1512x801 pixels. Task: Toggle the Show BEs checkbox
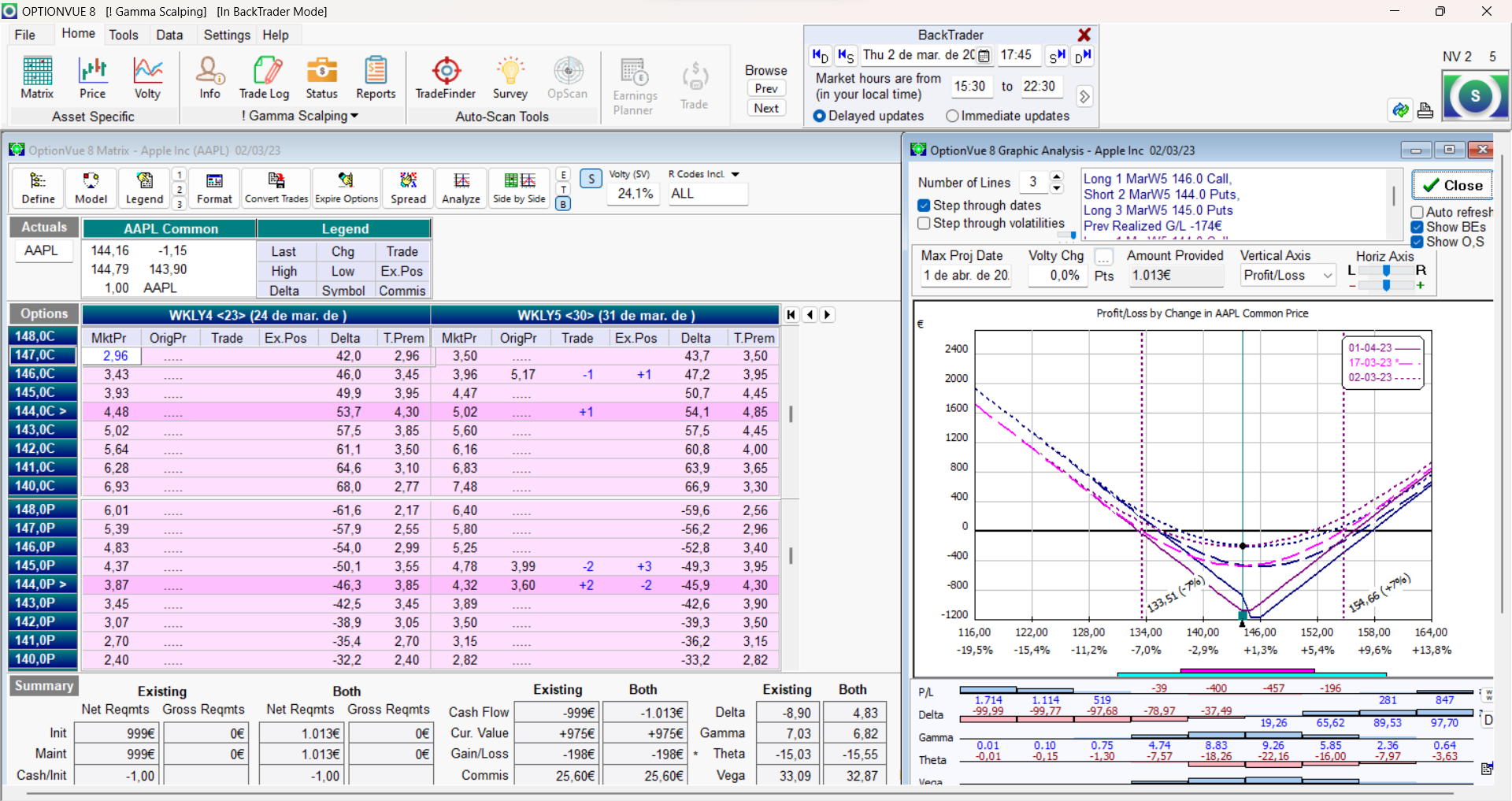(x=1417, y=228)
